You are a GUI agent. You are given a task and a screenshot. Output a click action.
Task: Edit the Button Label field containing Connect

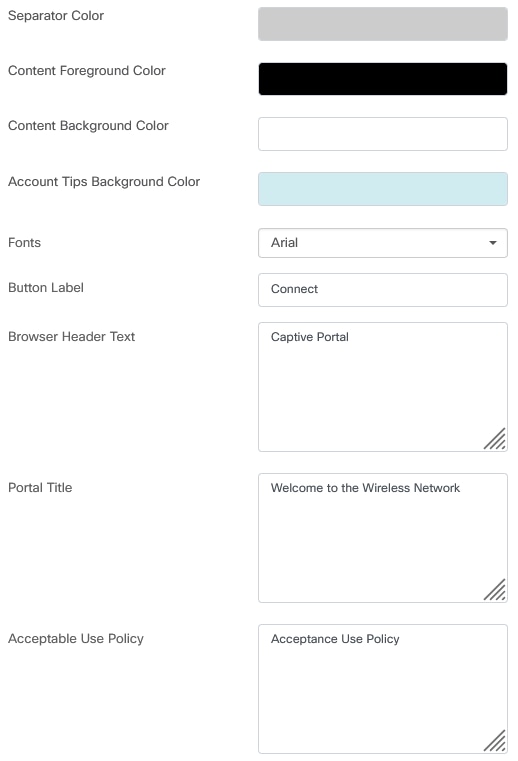[x=383, y=290]
